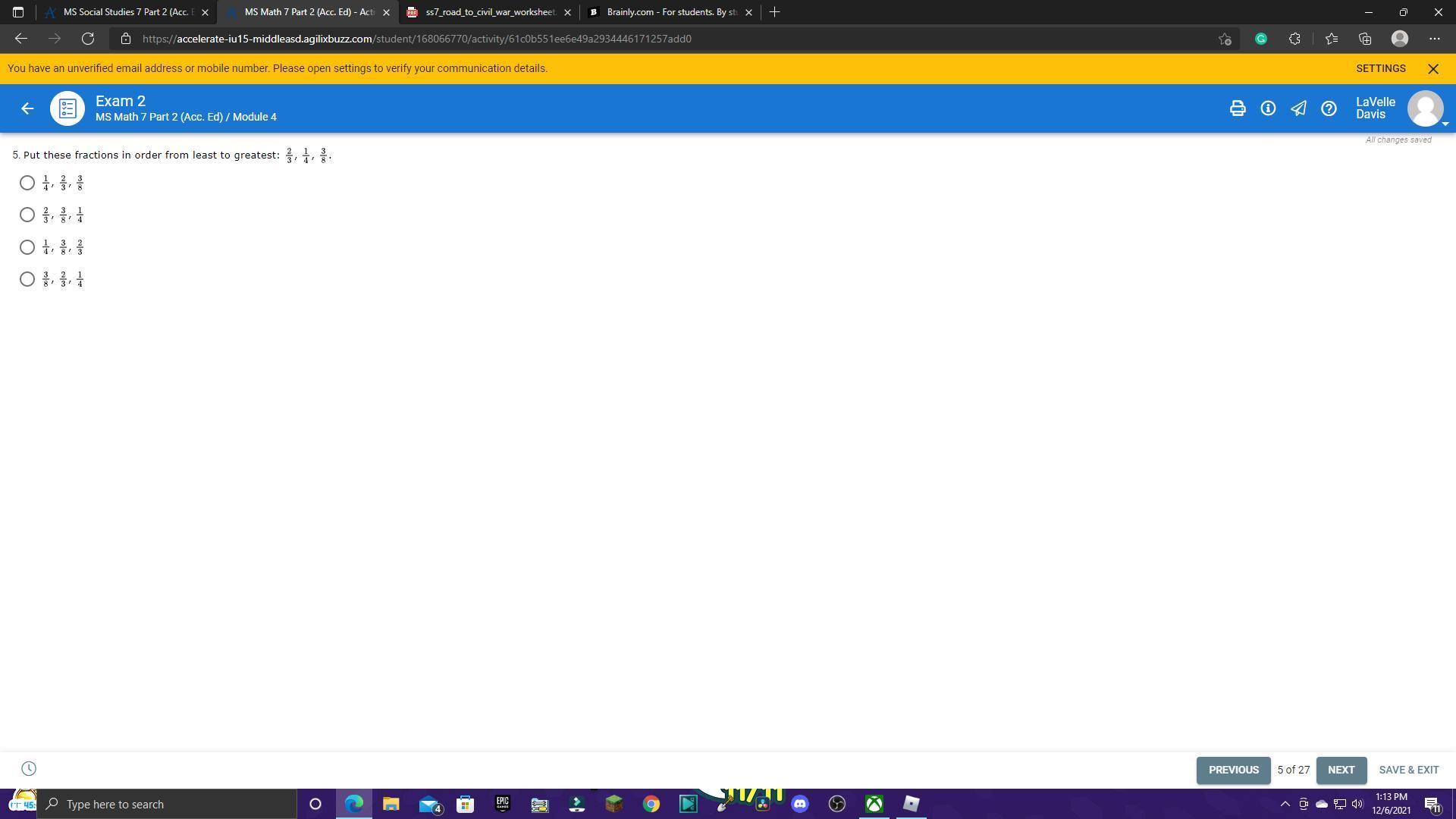Click the Grammarly extension icon in address bar

[1260, 39]
